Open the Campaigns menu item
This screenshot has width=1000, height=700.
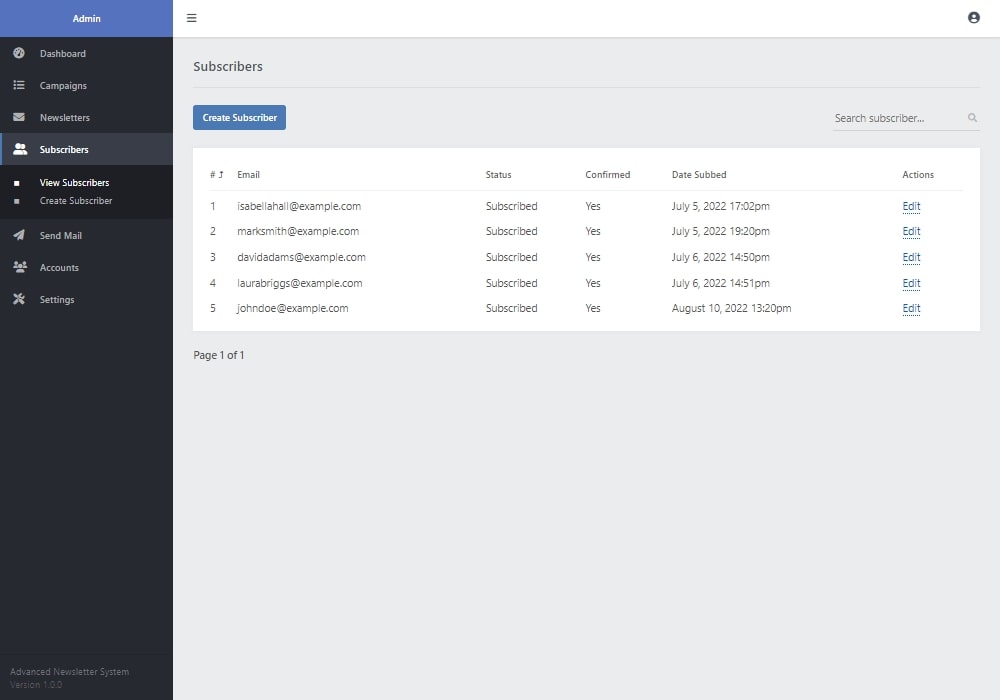86,85
